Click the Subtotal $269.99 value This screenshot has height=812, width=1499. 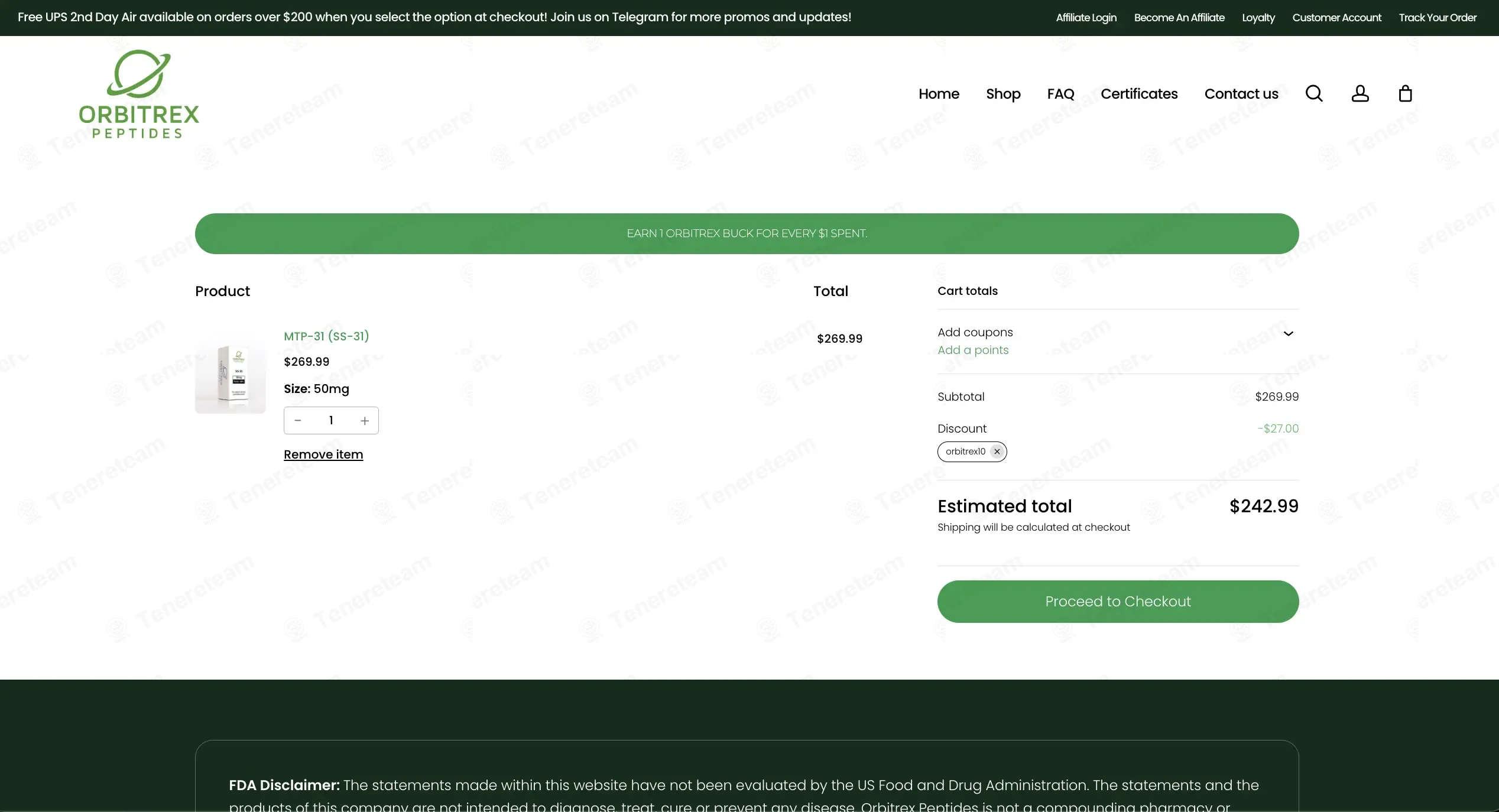[x=1277, y=397]
